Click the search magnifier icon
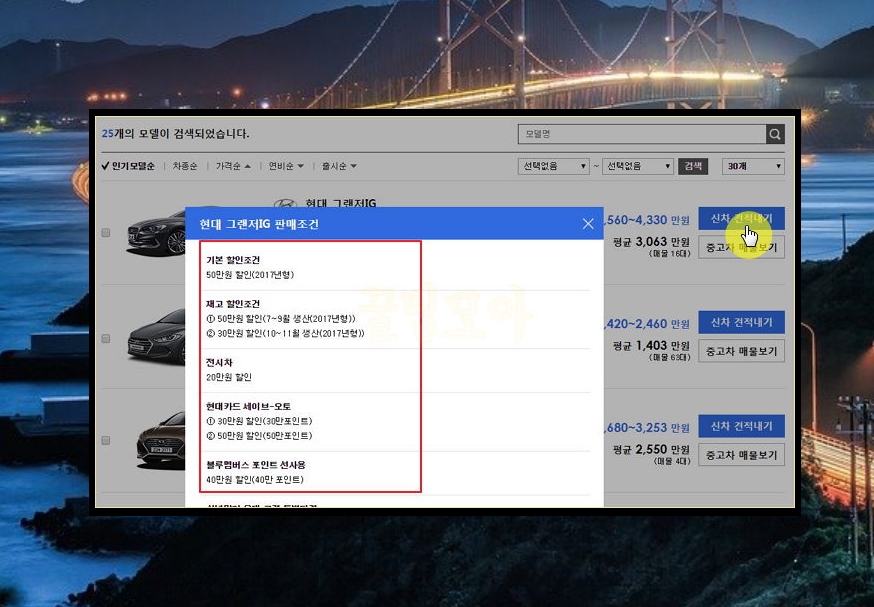This screenshot has height=607, width=874. click(x=775, y=134)
